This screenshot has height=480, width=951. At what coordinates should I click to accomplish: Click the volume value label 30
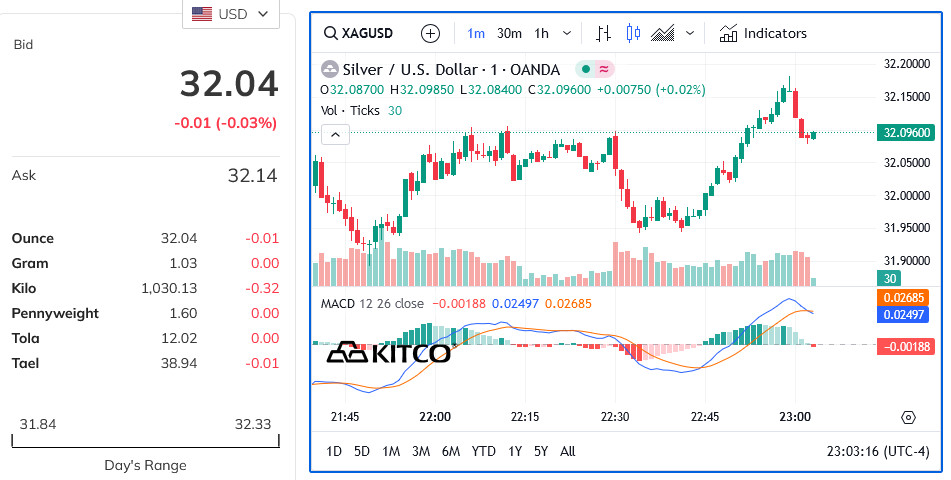click(889, 279)
